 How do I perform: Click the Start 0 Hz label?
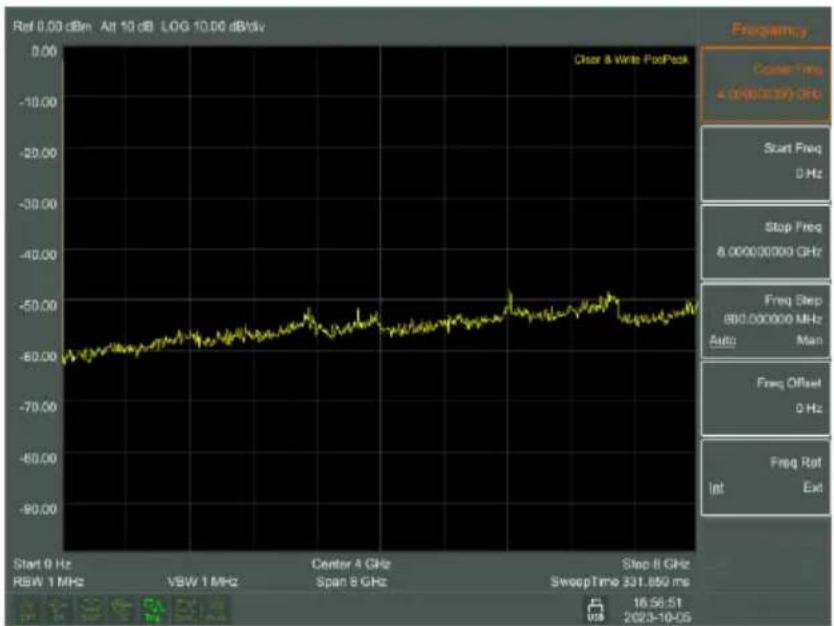pyautogui.click(x=42, y=564)
